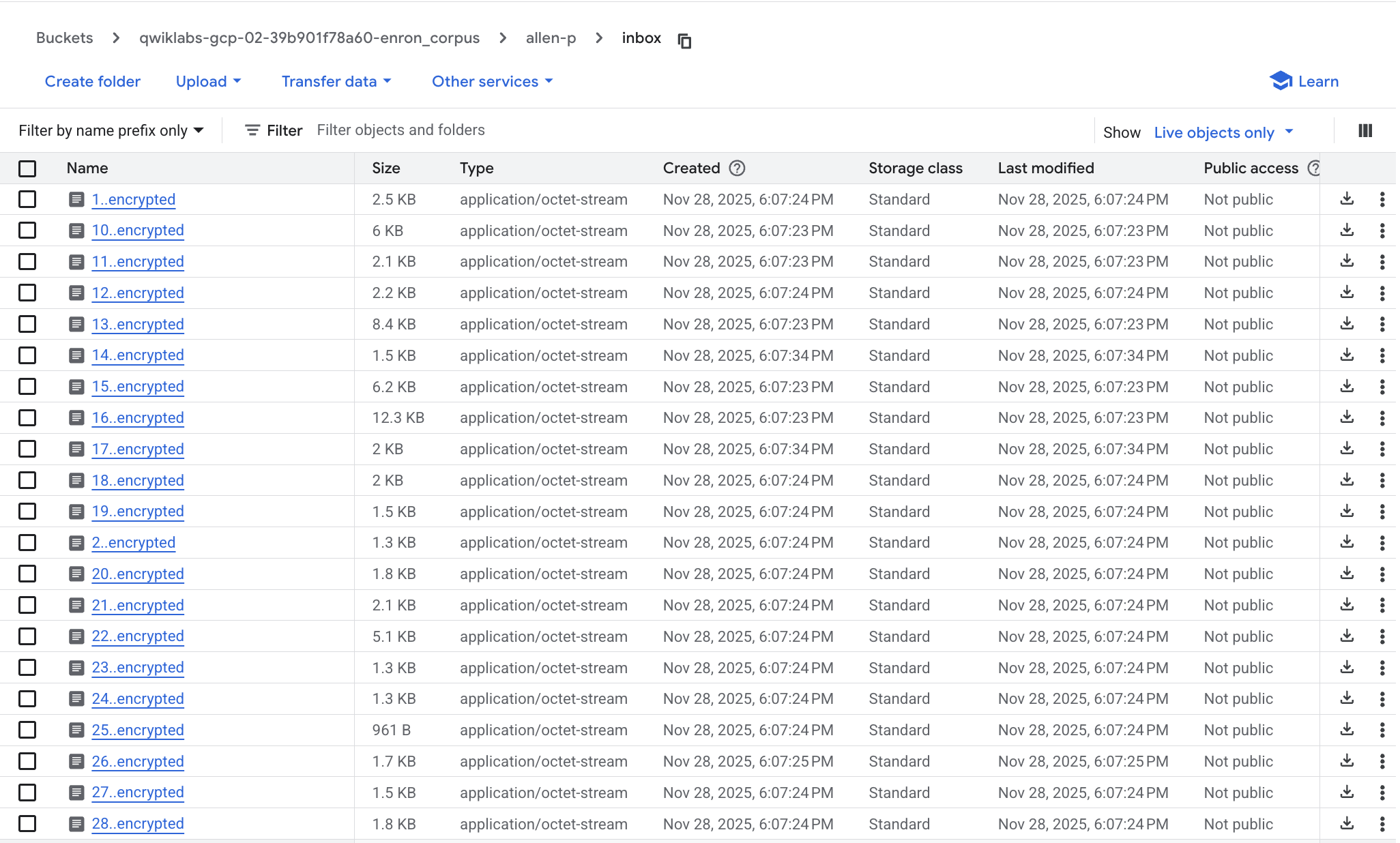Expand the Upload dropdown
Image resolution: width=1400 pixels, height=843 pixels.
[208, 82]
